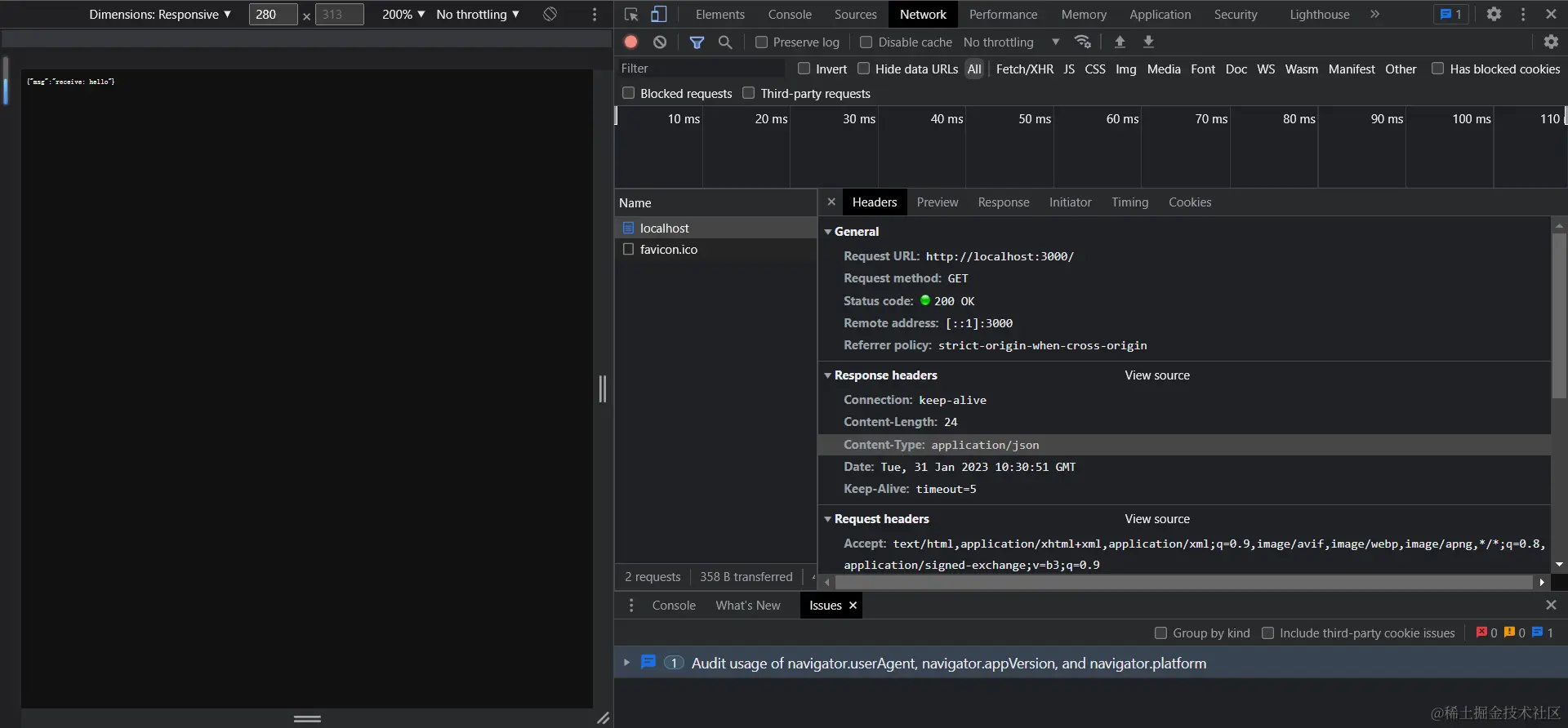
Task: Rotate the device viewport
Action: tap(550, 14)
